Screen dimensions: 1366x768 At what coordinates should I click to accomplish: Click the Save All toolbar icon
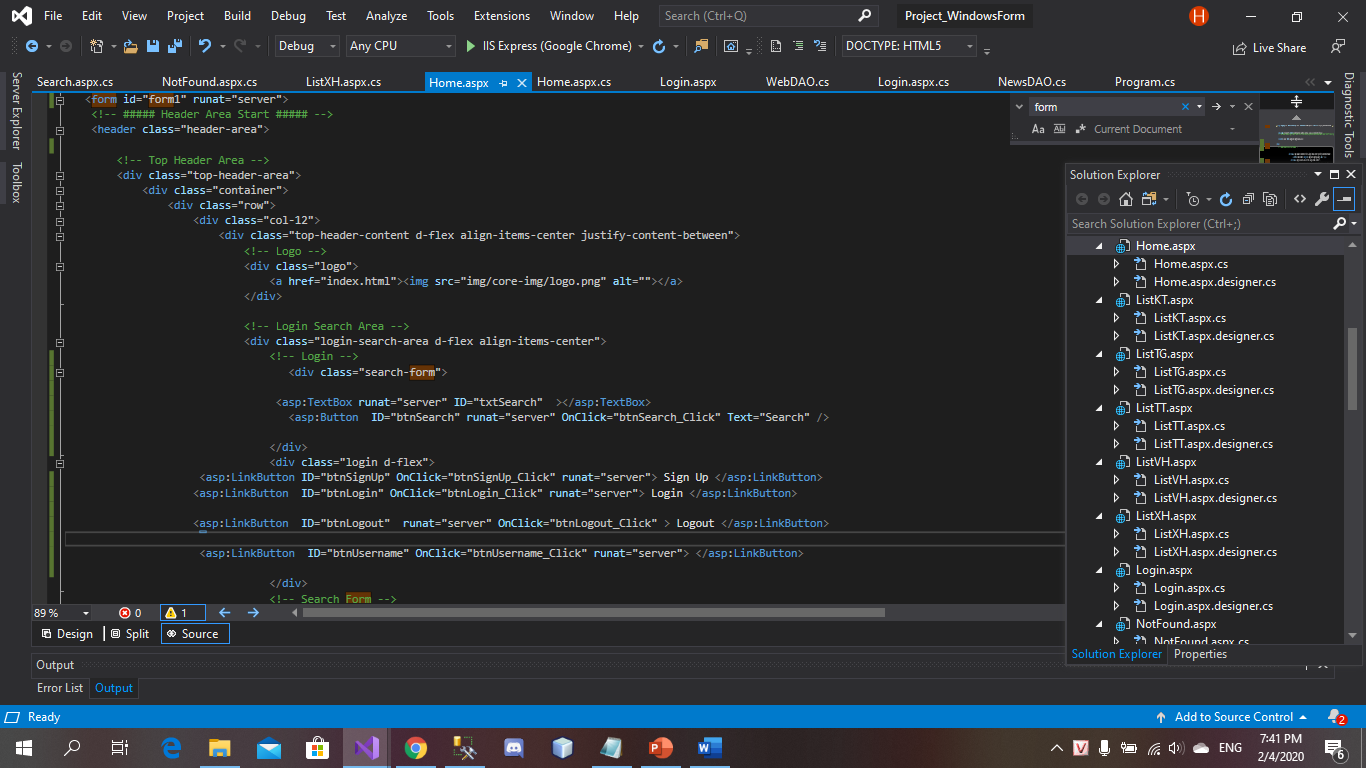[174, 46]
